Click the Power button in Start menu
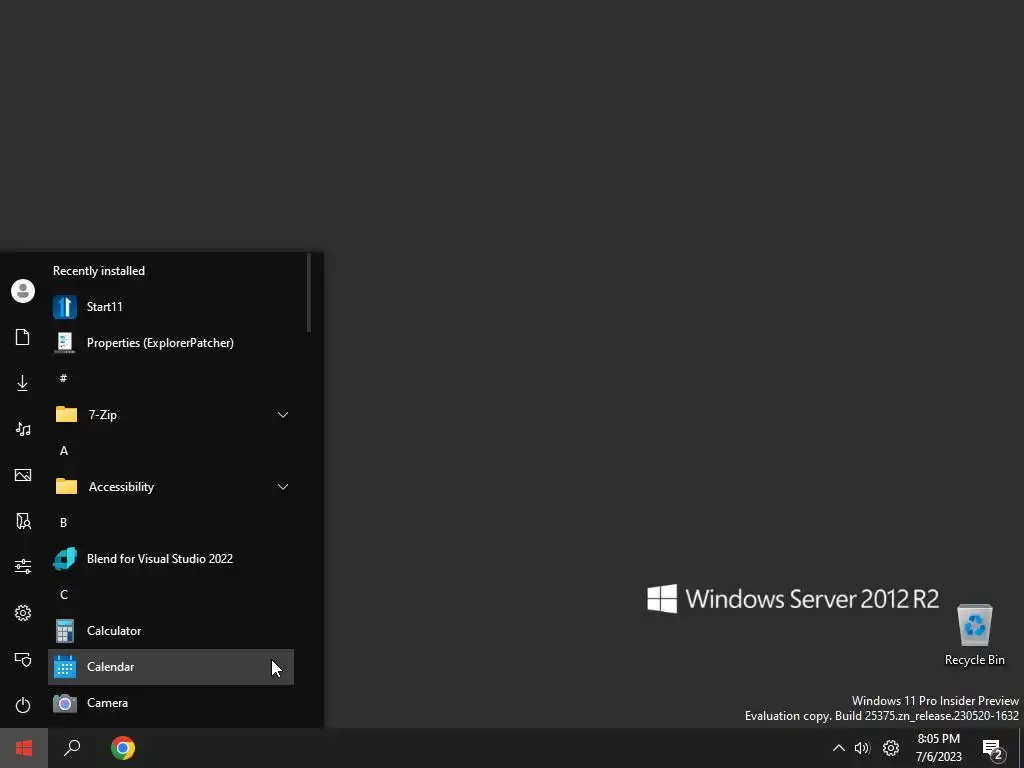Screen dimensions: 1024x768 point(23,705)
